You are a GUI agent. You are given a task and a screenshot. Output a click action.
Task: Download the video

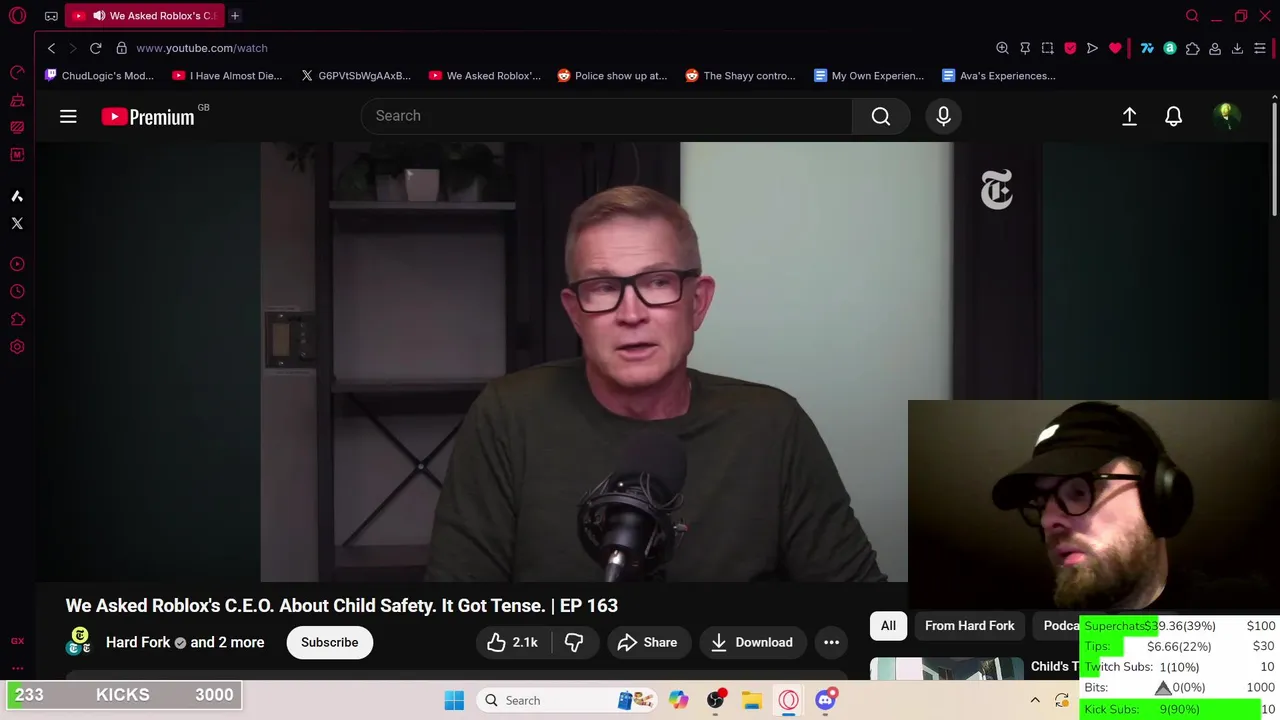click(752, 642)
